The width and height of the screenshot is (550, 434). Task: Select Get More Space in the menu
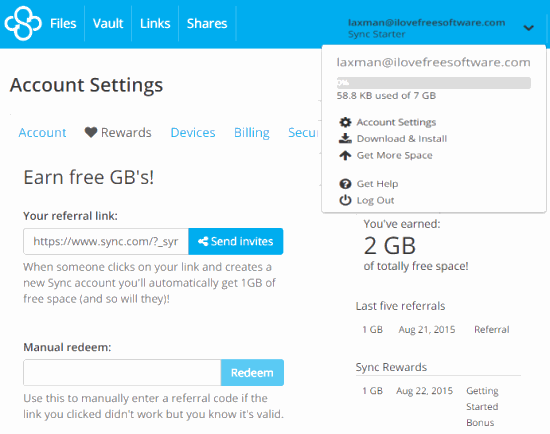(x=395, y=155)
